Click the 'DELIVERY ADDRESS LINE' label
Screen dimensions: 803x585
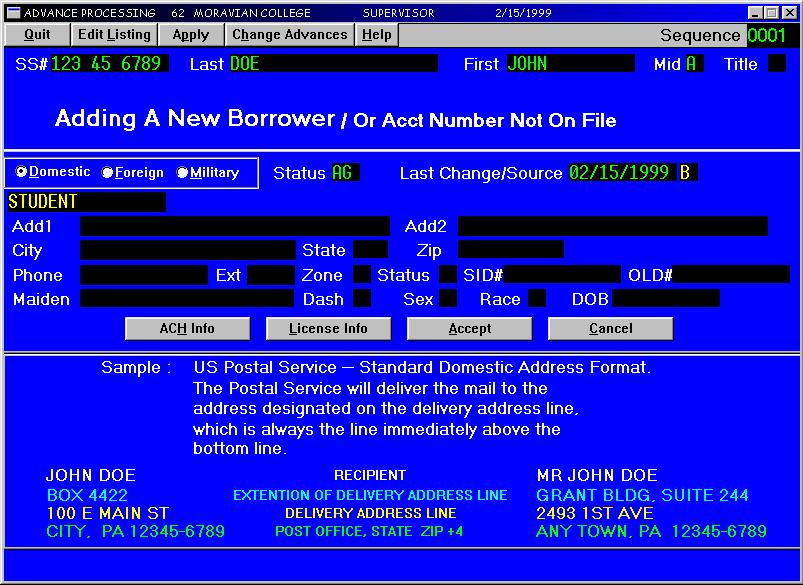coord(371,513)
